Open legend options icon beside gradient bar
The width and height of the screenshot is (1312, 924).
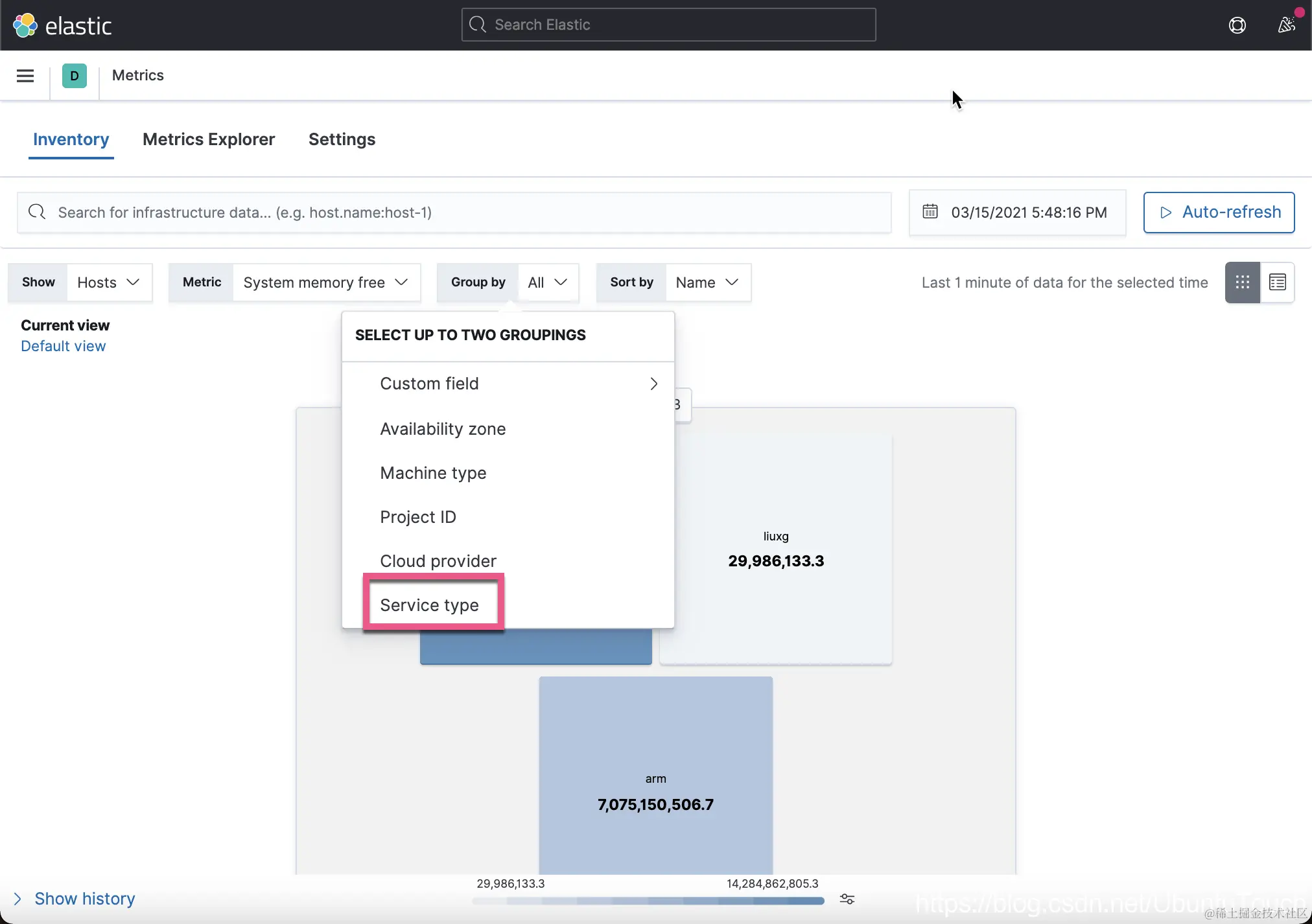[x=847, y=899]
